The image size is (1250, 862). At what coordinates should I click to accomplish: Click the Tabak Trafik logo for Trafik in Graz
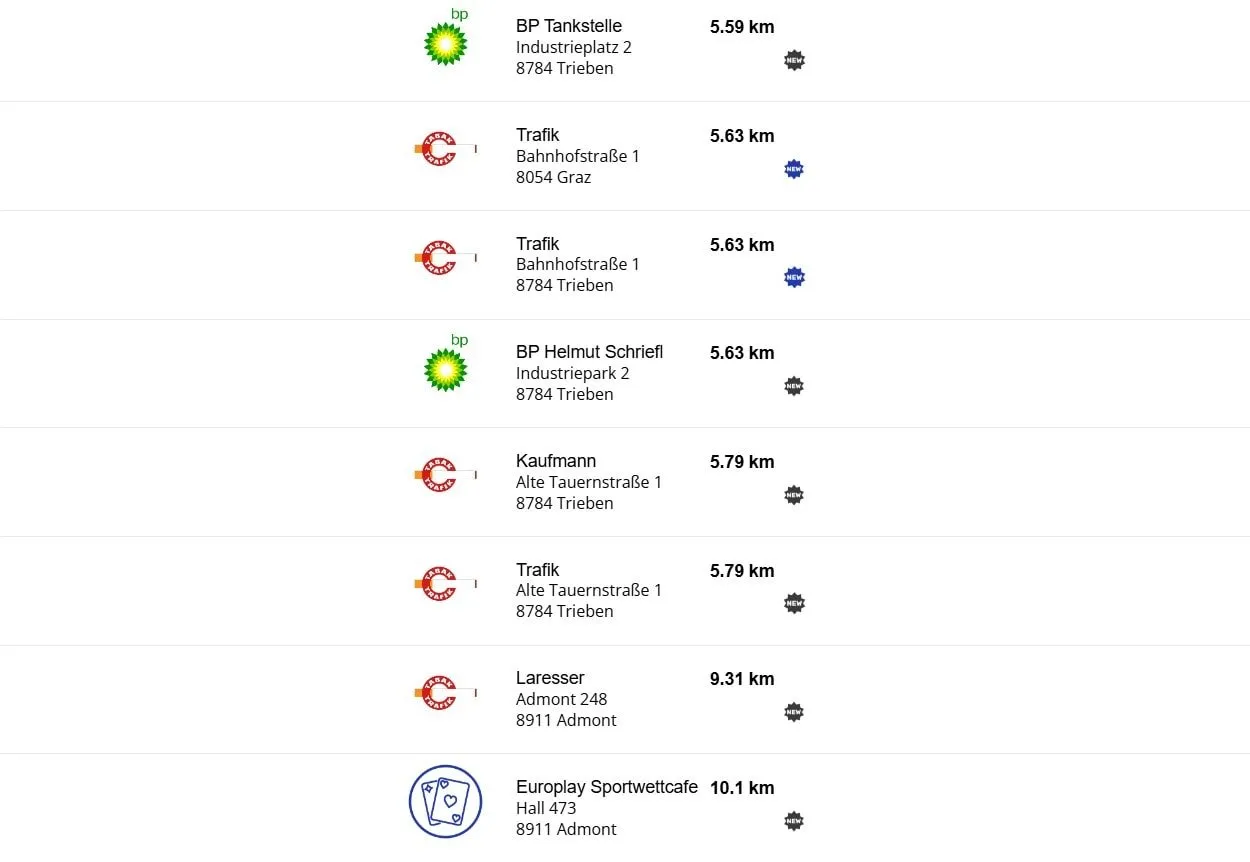(440, 149)
